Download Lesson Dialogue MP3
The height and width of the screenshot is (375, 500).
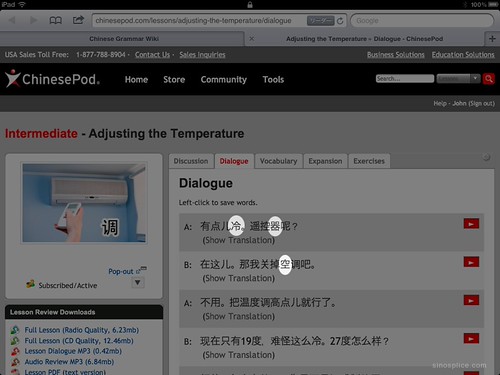(x=73, y=351)
